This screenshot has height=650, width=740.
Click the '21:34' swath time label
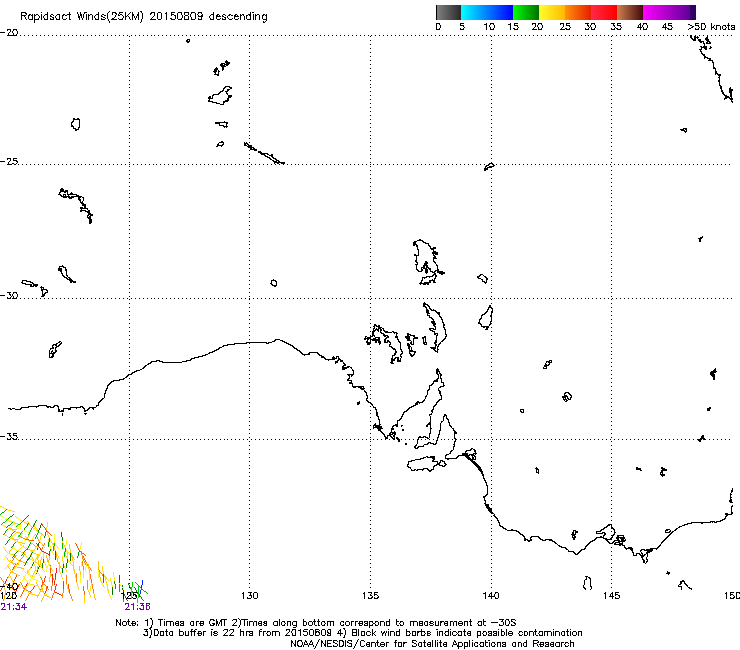click(x=14, y=607)
